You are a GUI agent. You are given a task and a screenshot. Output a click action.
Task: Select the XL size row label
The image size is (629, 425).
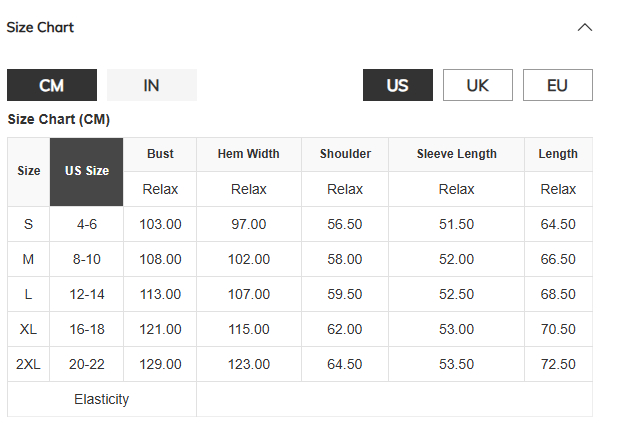[x=28, y=329]
